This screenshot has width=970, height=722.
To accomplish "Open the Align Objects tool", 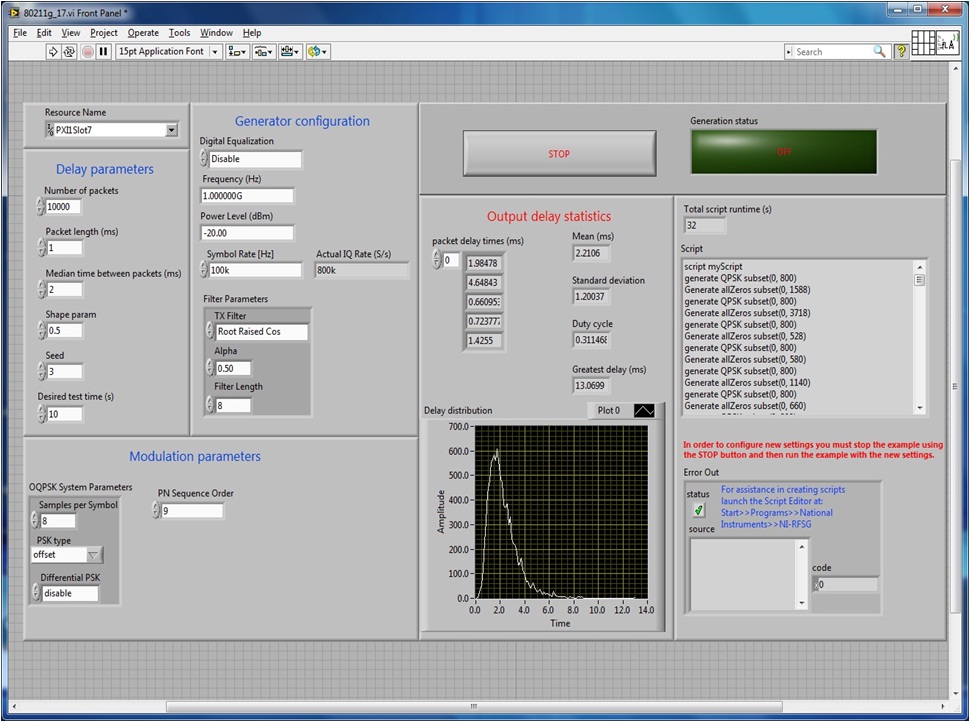I will (237, 51).
